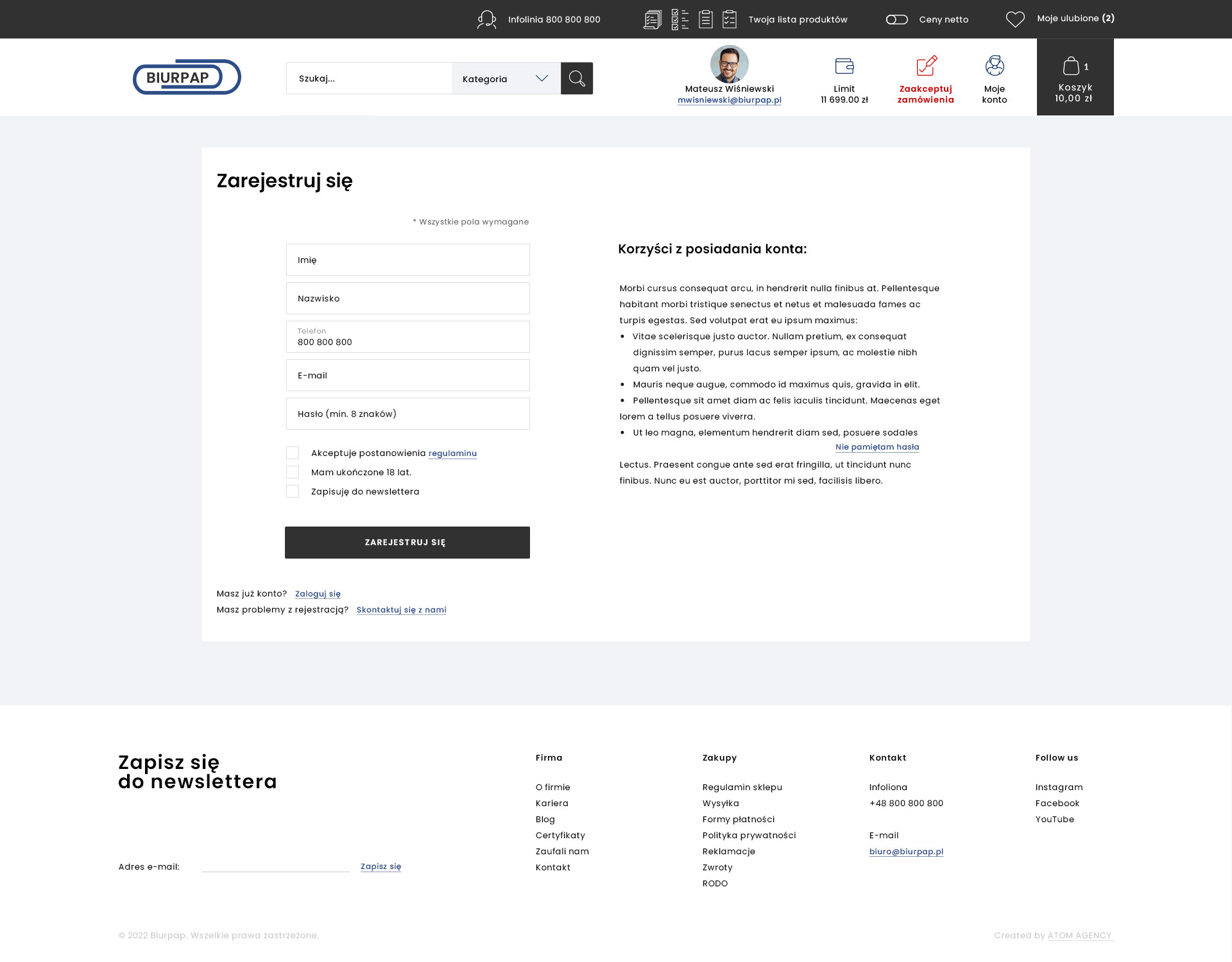Enable Zapisuję do newslettera checkbox

tap(293, 491)
